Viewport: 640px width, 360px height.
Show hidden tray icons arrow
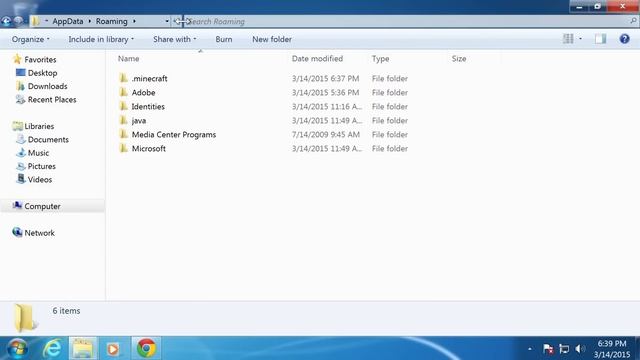pos(530,349)
